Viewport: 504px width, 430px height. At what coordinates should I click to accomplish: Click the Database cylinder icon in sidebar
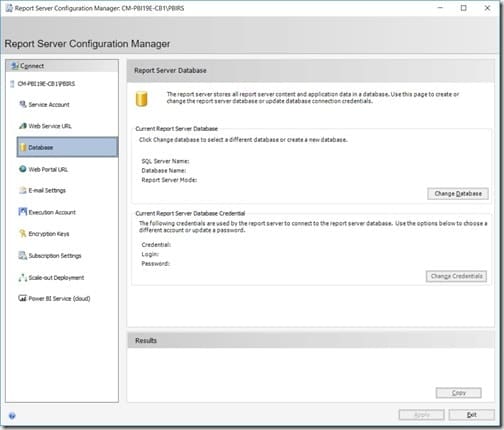(23, 147)
